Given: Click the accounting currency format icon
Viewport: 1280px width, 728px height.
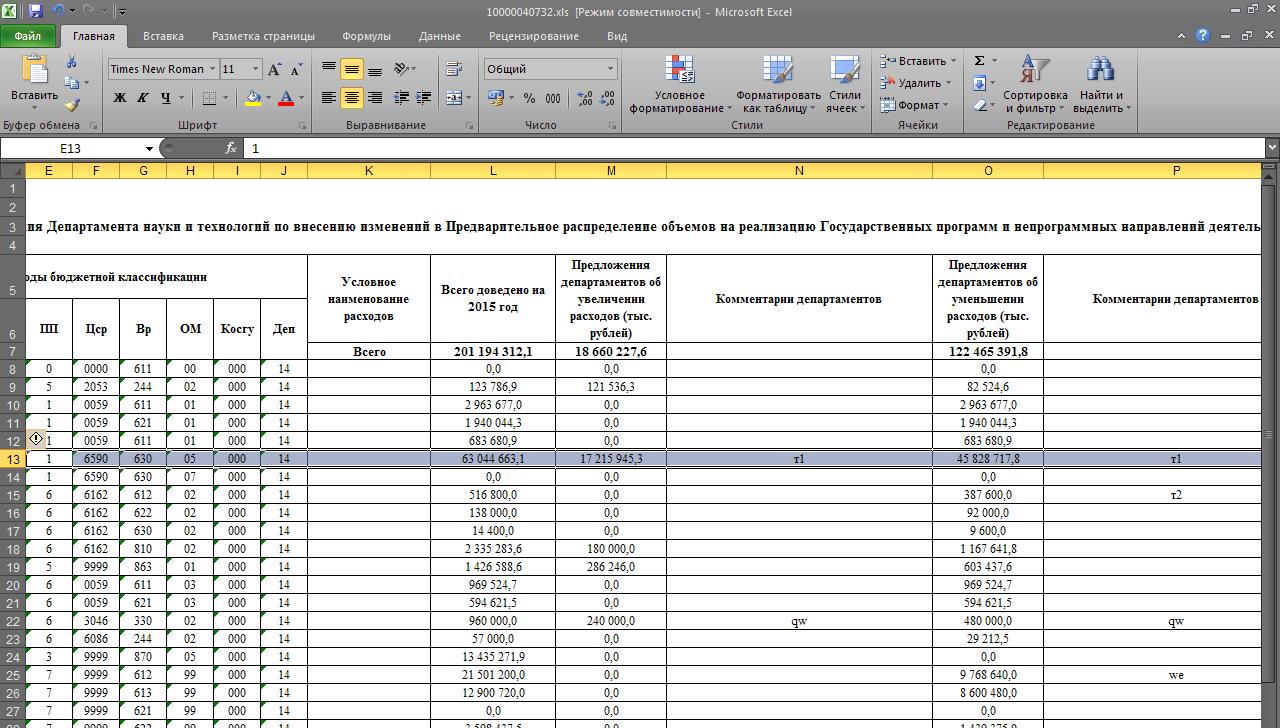Looking at the screenshot, I should [496, 97].
